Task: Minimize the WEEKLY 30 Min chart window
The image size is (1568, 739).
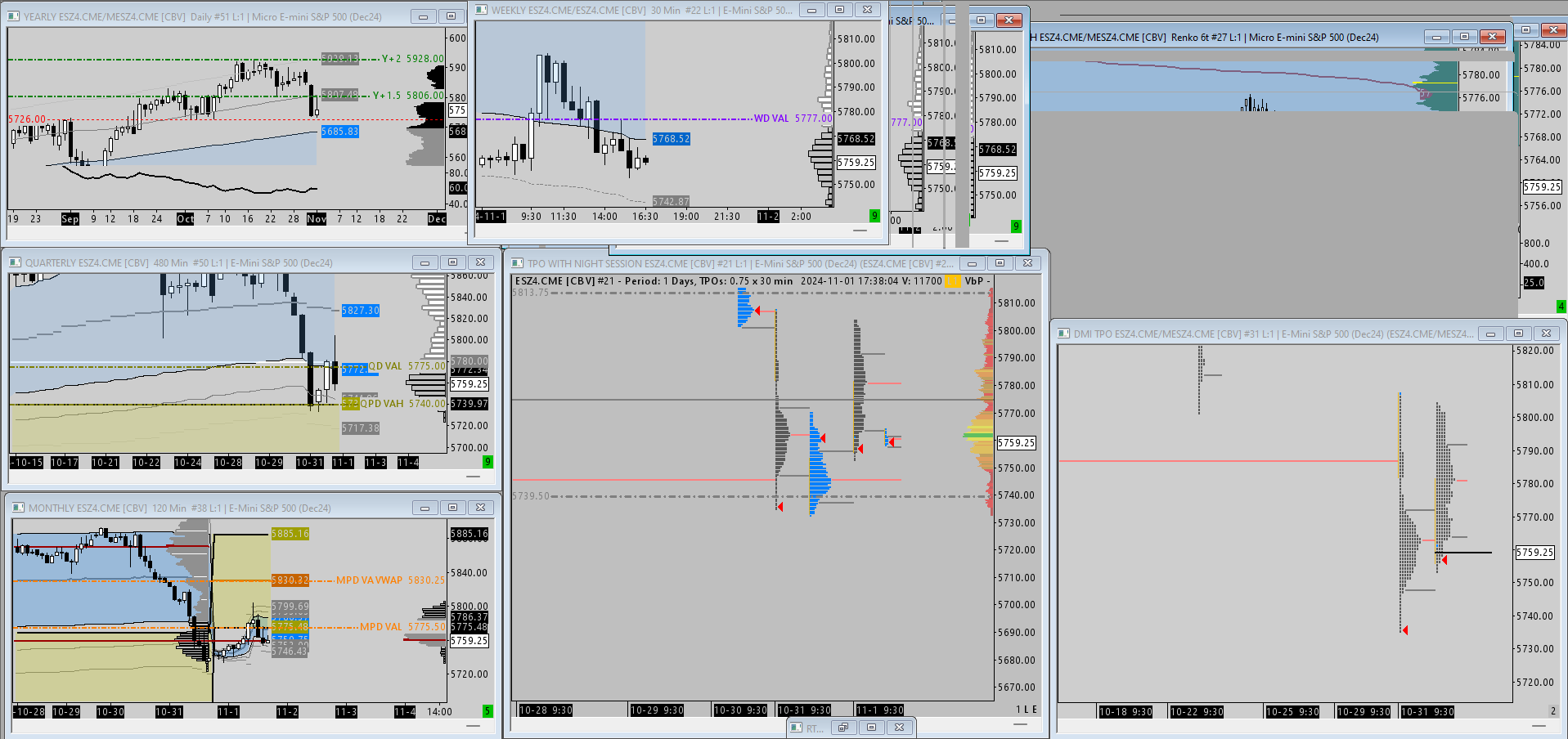Action: [811, 10]
